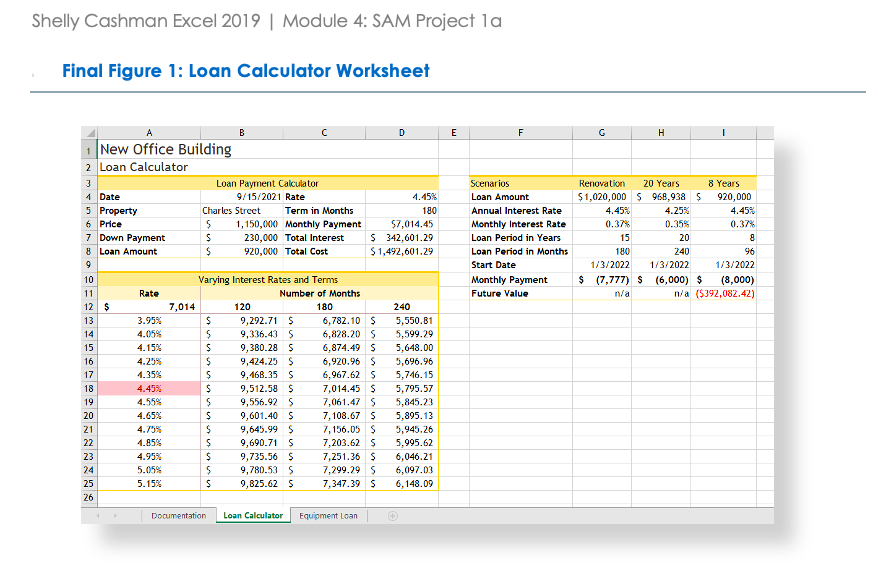
Task: Switch to the Documentation sheet tab
Action: [180, 515]
